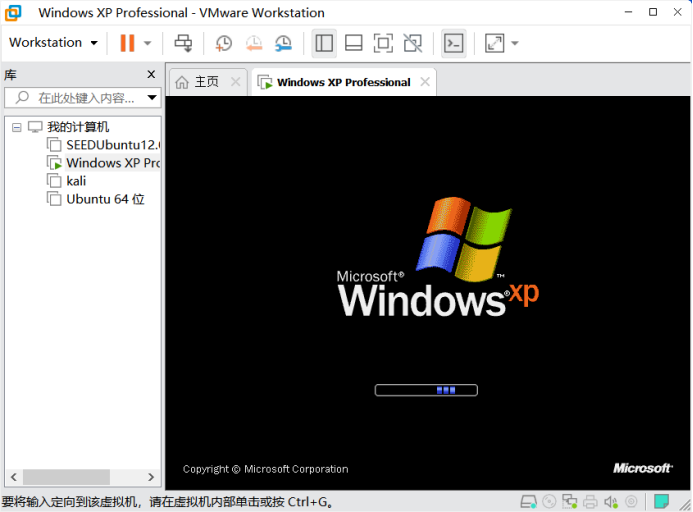Viewport: 693px width, 512px height.
Task: Open the snapshot manager
Action: [283, 43]
